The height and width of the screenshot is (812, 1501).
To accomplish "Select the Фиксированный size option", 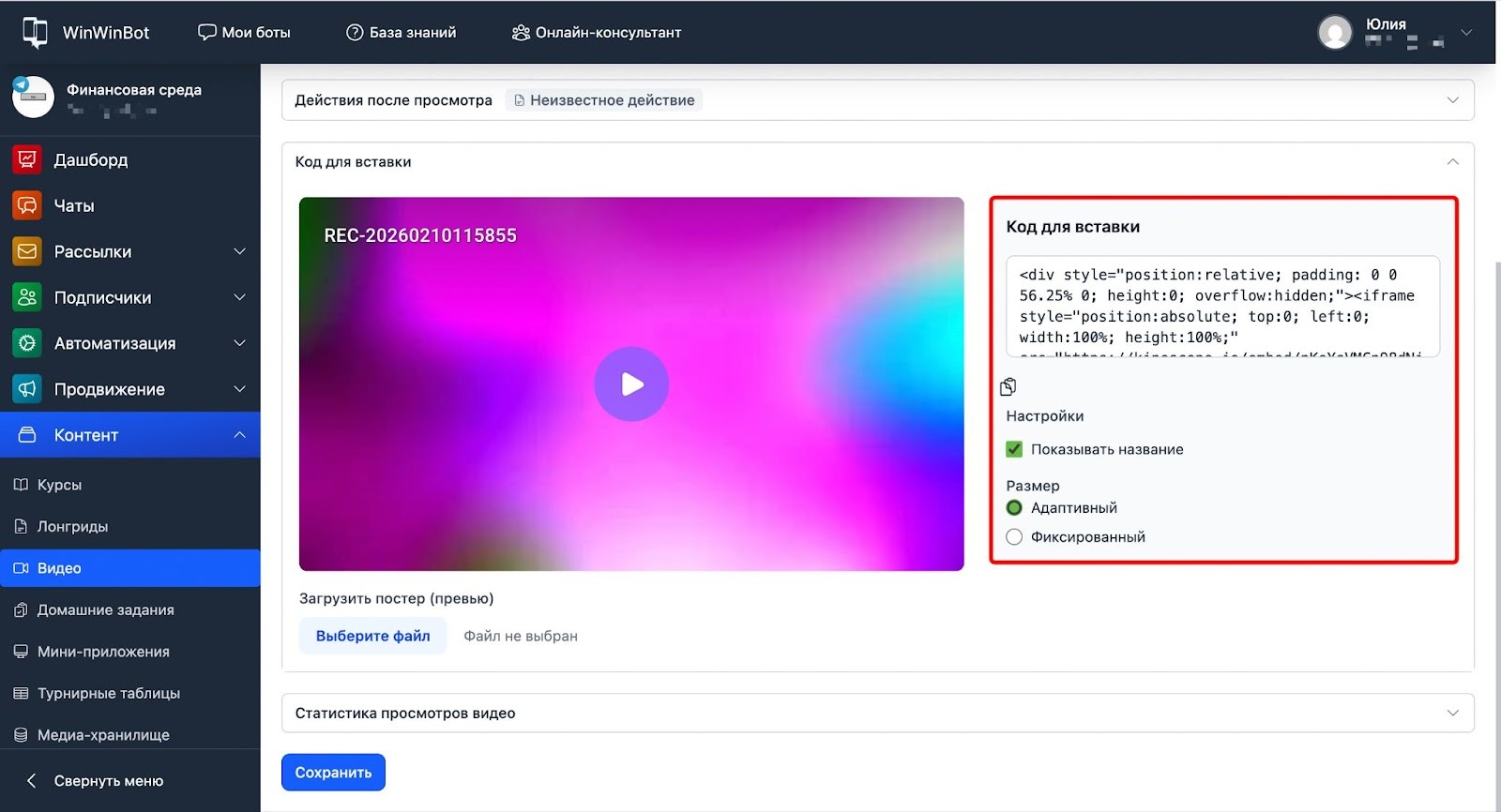I will point(1014,537).
